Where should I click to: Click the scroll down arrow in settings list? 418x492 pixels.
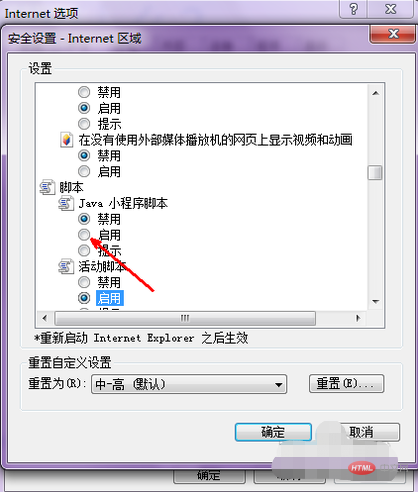(x=376, y=302)
